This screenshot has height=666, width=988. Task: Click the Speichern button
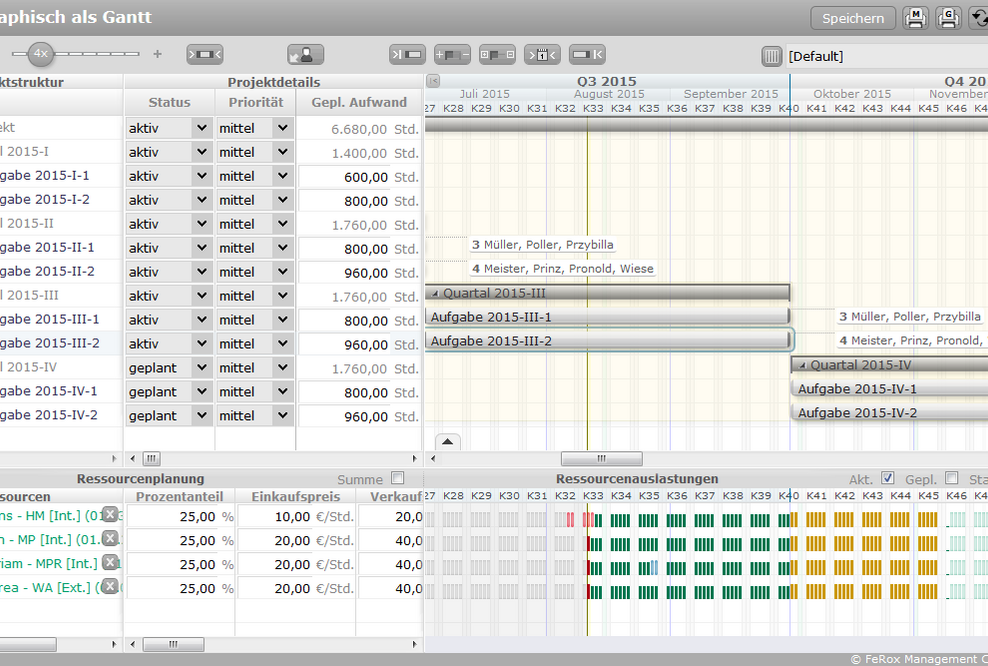click(852, 18)
